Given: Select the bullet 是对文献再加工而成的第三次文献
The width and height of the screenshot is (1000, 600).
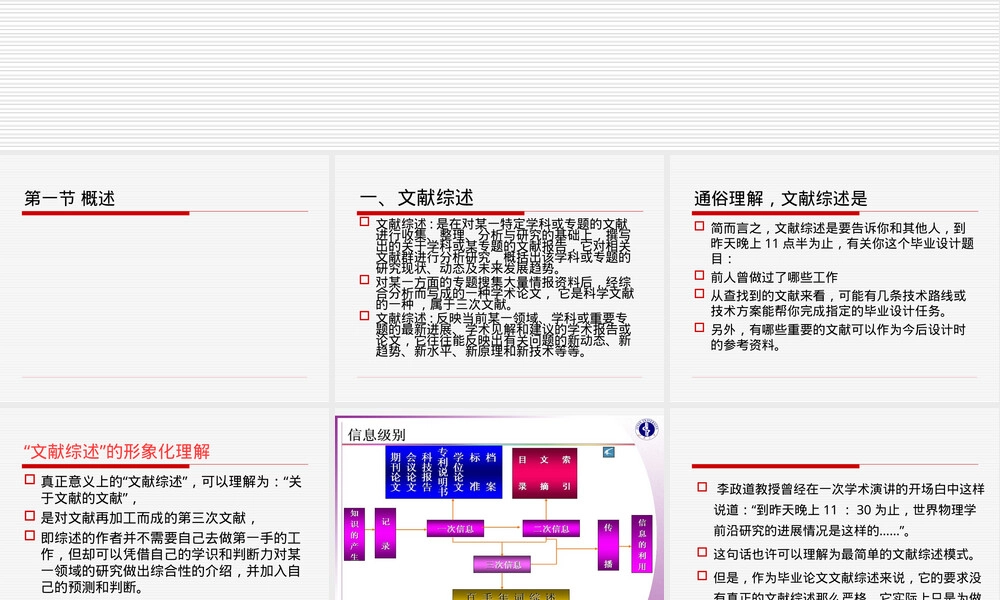Looking at the screenshot, I should point(148,518).
